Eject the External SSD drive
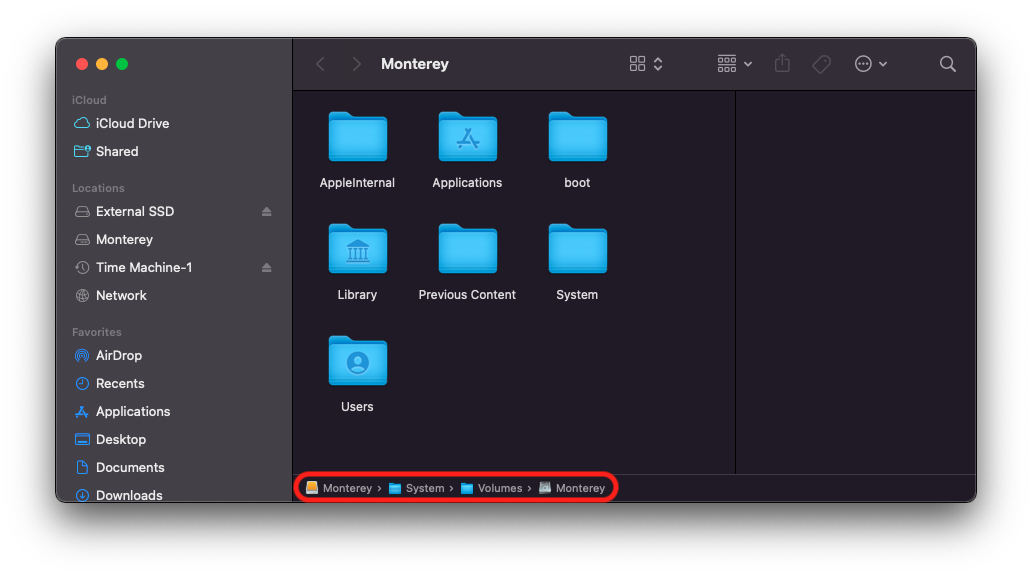 [x=267, y=211]
